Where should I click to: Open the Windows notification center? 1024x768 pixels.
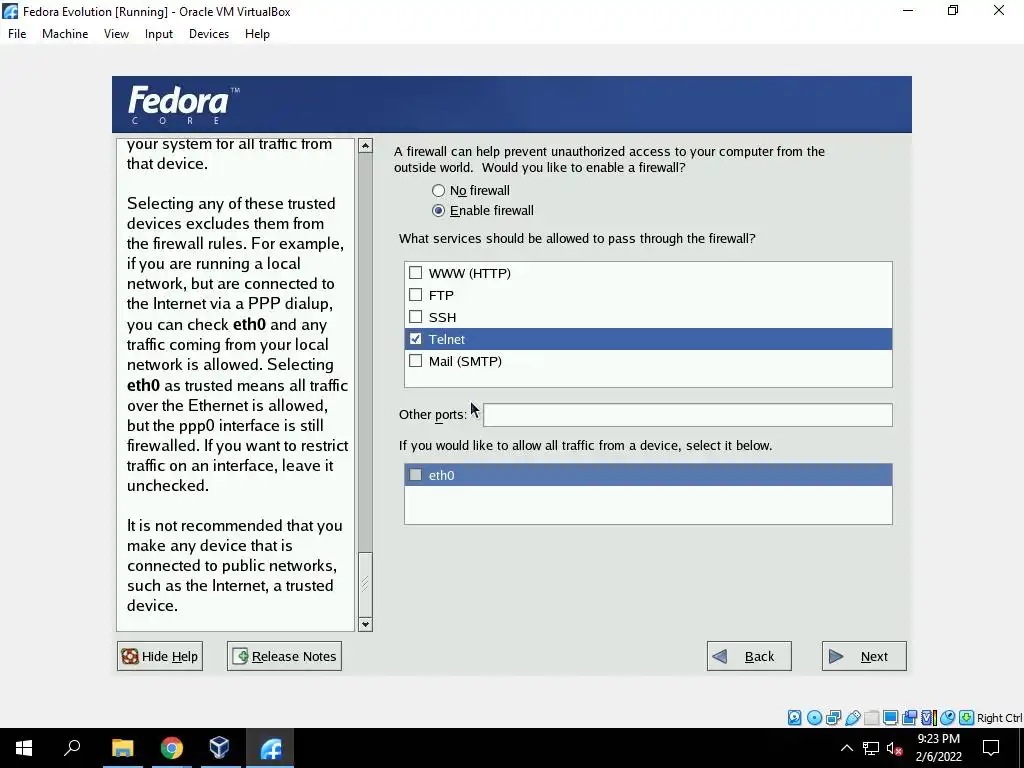click(x=991, y=748)
